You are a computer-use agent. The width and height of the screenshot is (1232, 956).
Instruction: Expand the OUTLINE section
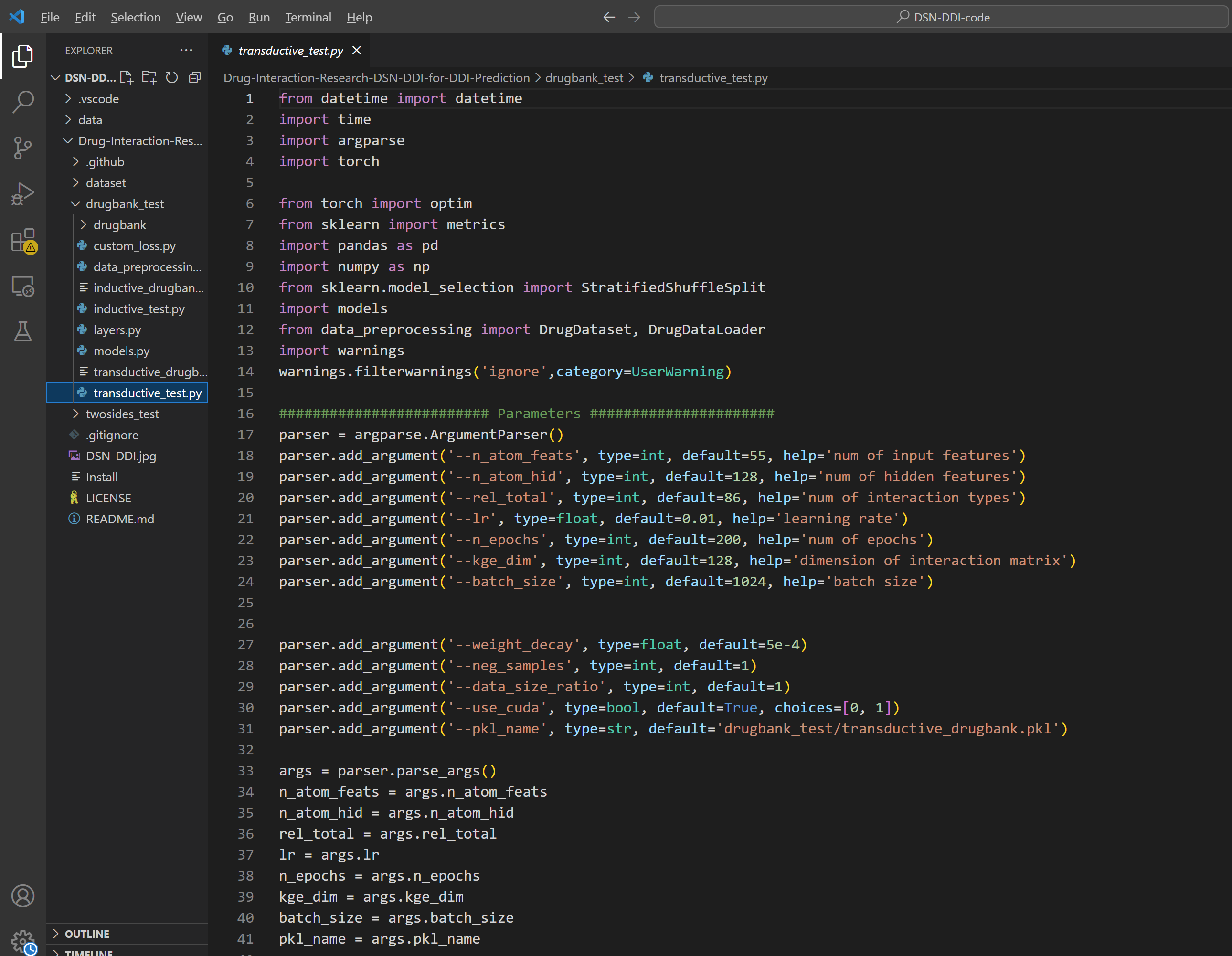coord(87,934)
